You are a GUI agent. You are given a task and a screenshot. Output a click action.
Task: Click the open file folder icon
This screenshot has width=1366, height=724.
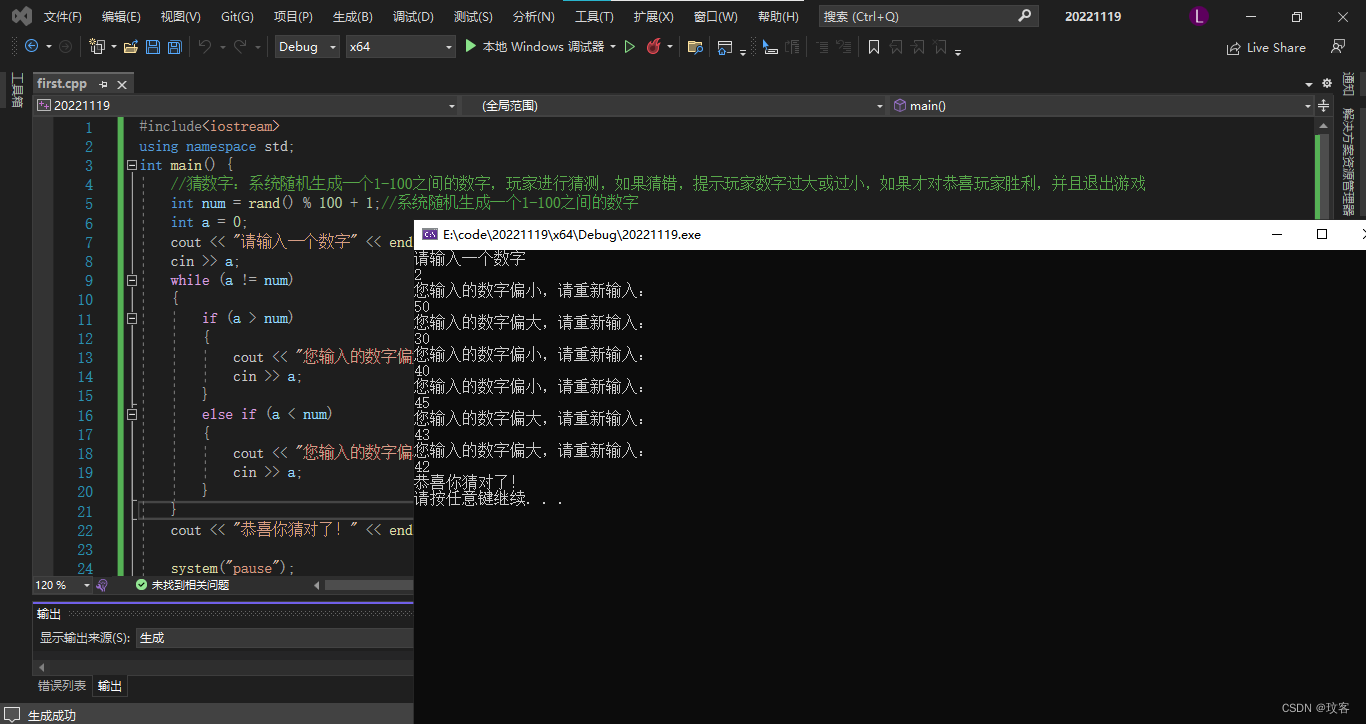tap(131, 47)
